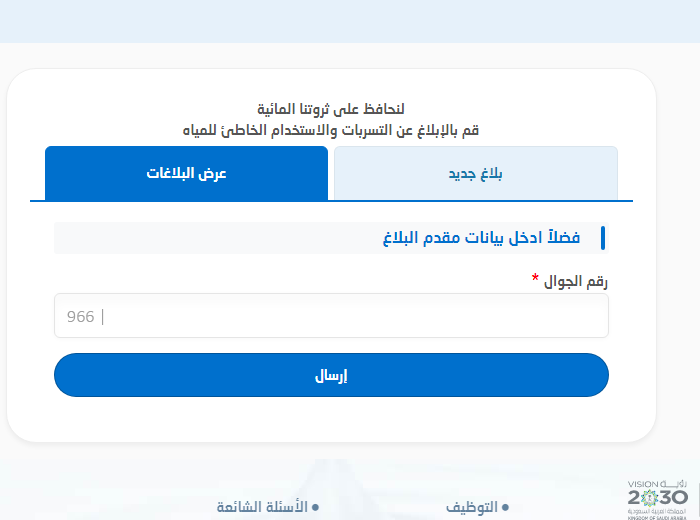700x520 pixels.
Task: Click the قم بالإبلاغ عن التسربات subtitle
Action: click(x=331, y=130)
